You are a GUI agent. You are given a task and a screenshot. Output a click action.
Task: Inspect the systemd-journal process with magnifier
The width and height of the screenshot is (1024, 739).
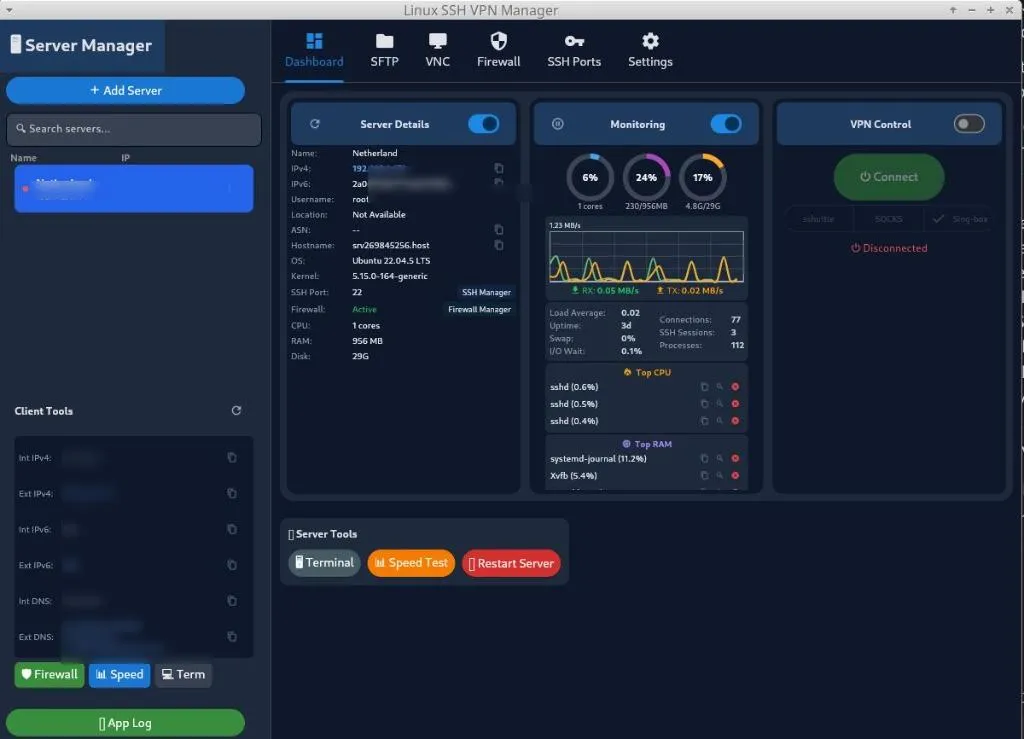pos(720,458)
